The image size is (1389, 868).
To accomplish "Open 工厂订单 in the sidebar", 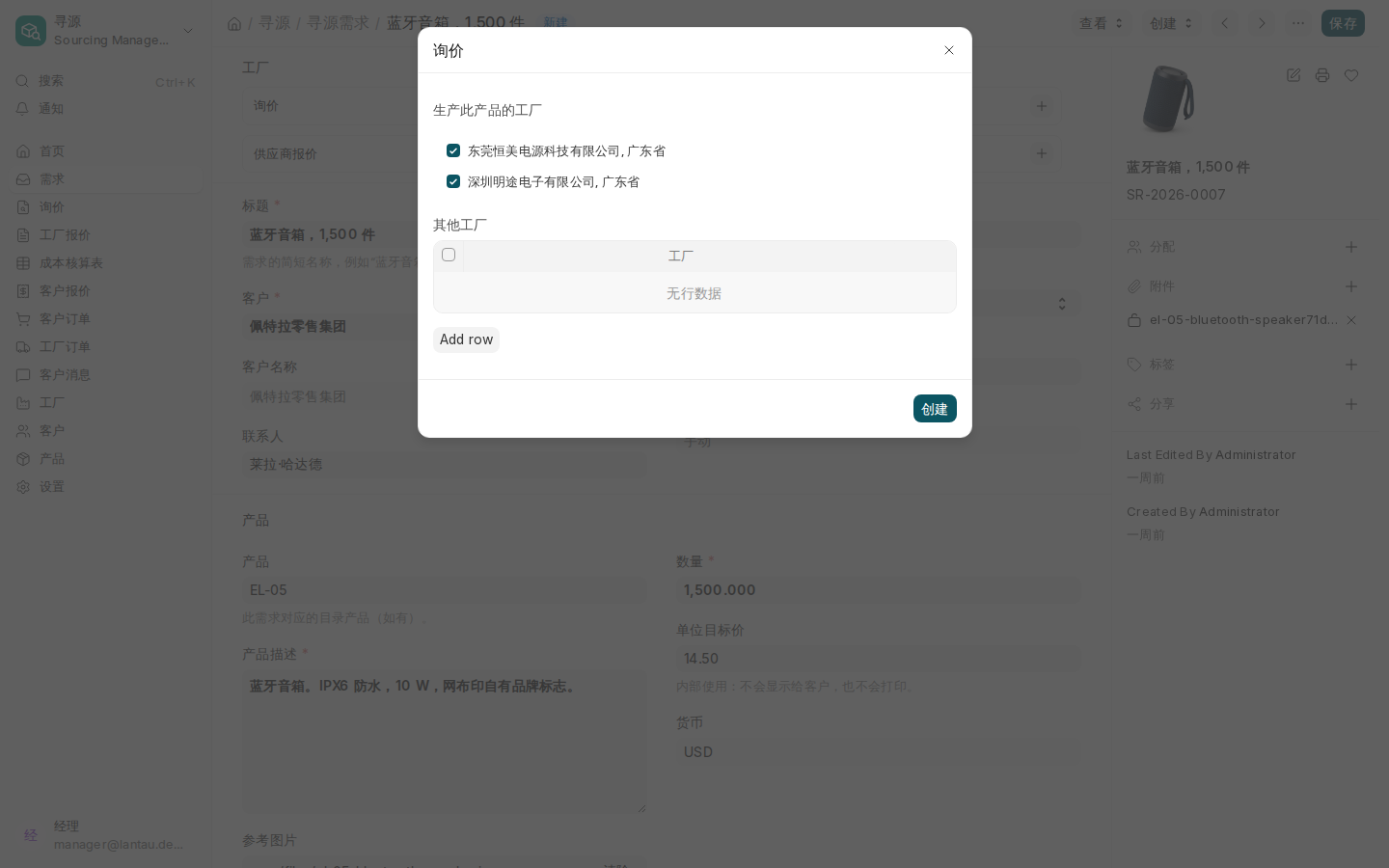I will tap(106, 347).
